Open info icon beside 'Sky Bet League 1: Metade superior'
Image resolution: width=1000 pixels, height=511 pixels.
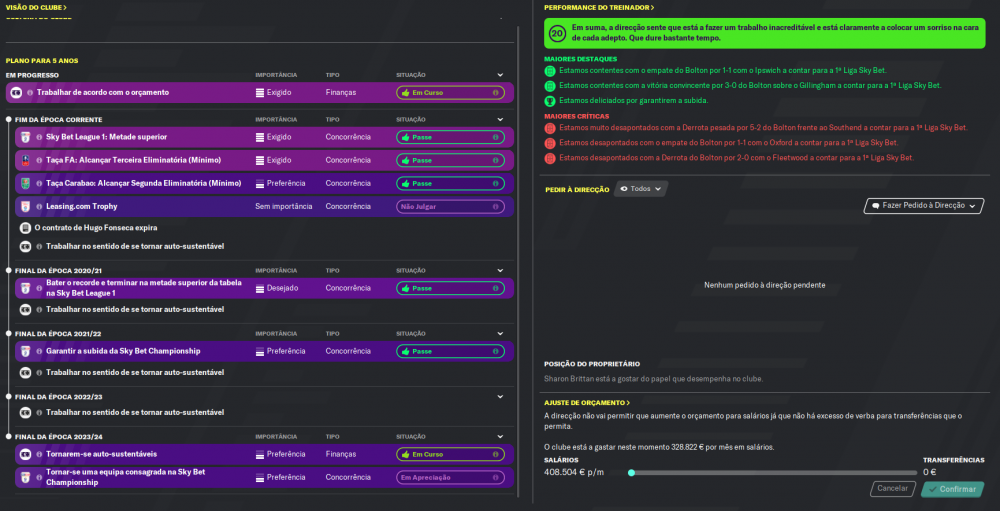(x=39, y=137)
